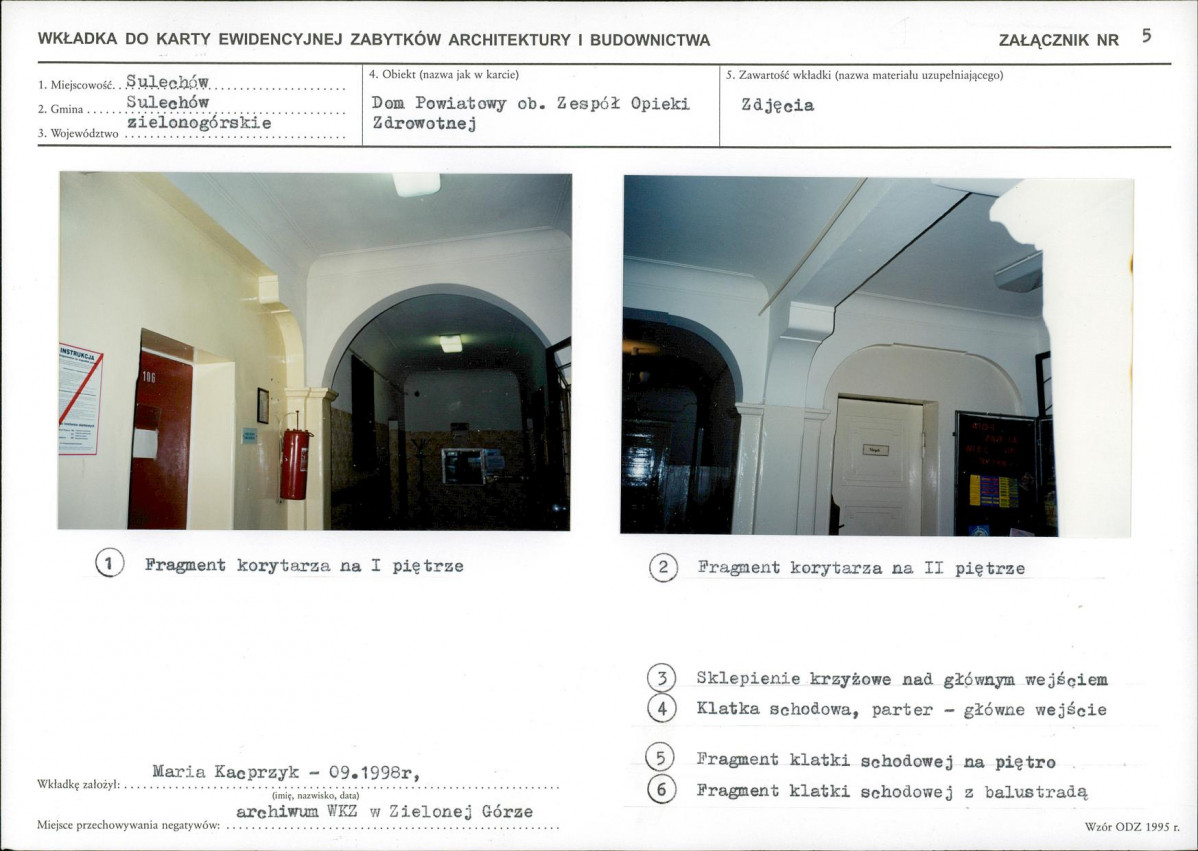
Task: Click the red fire extinguisher in the left photo
Action: pos(295,463)
